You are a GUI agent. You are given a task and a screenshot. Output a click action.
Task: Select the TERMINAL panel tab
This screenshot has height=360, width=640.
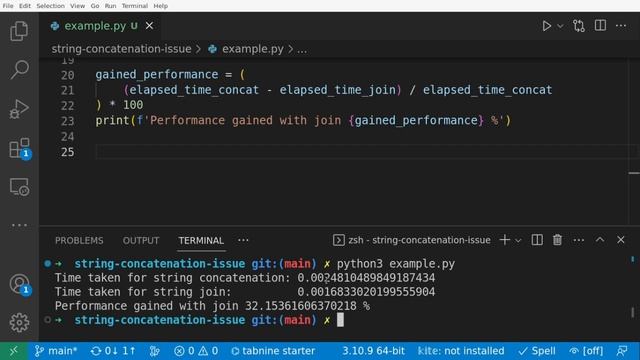coord(201,240)
